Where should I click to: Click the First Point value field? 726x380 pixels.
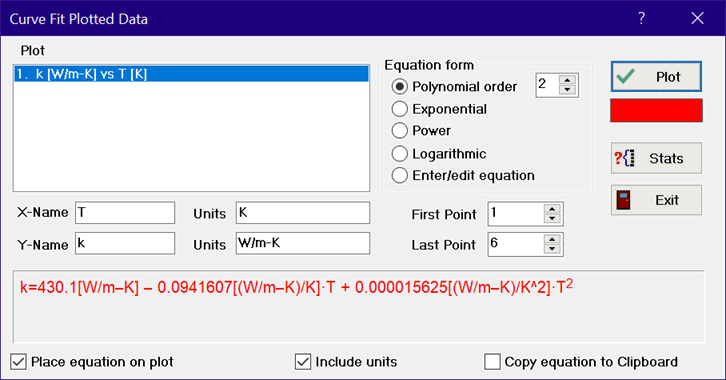tap(515, 214)
